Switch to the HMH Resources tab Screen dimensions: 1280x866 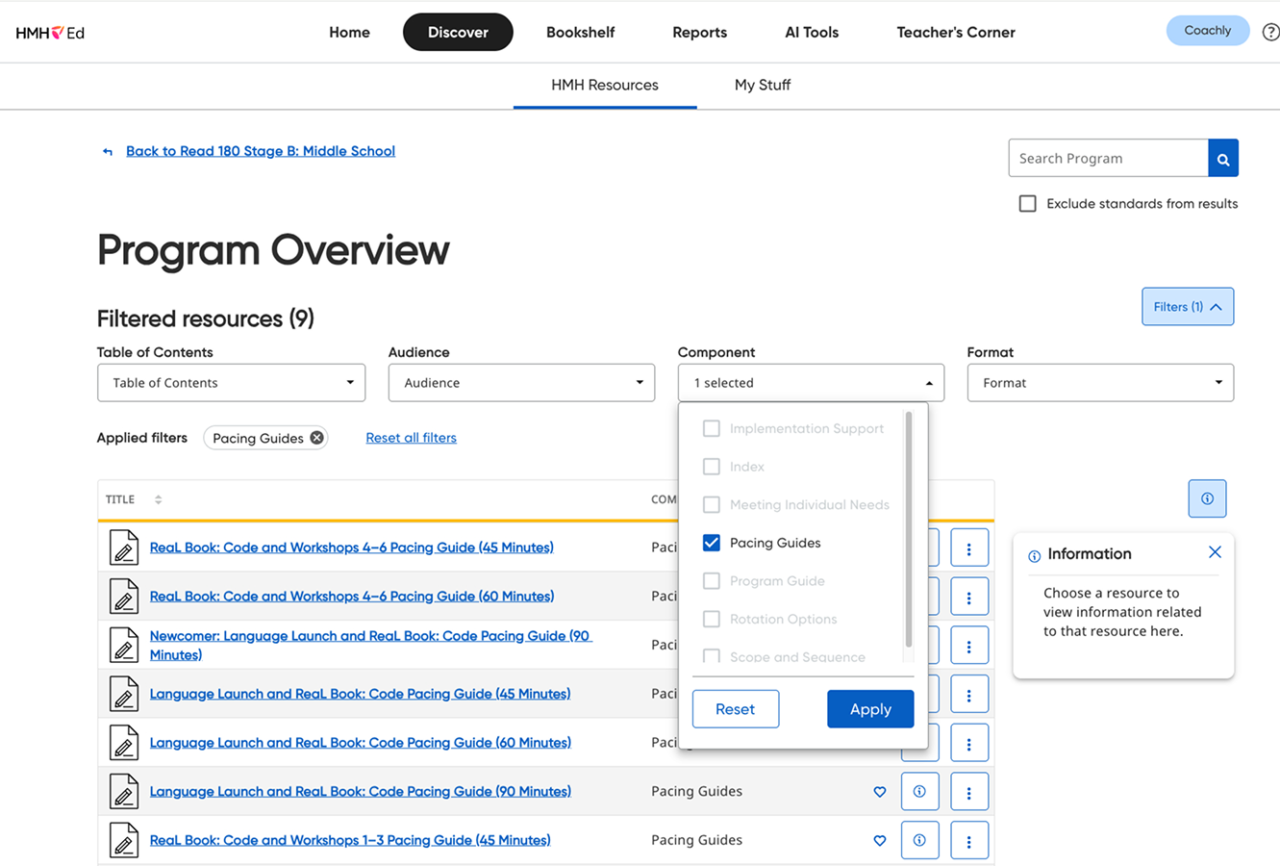point(605,85)
